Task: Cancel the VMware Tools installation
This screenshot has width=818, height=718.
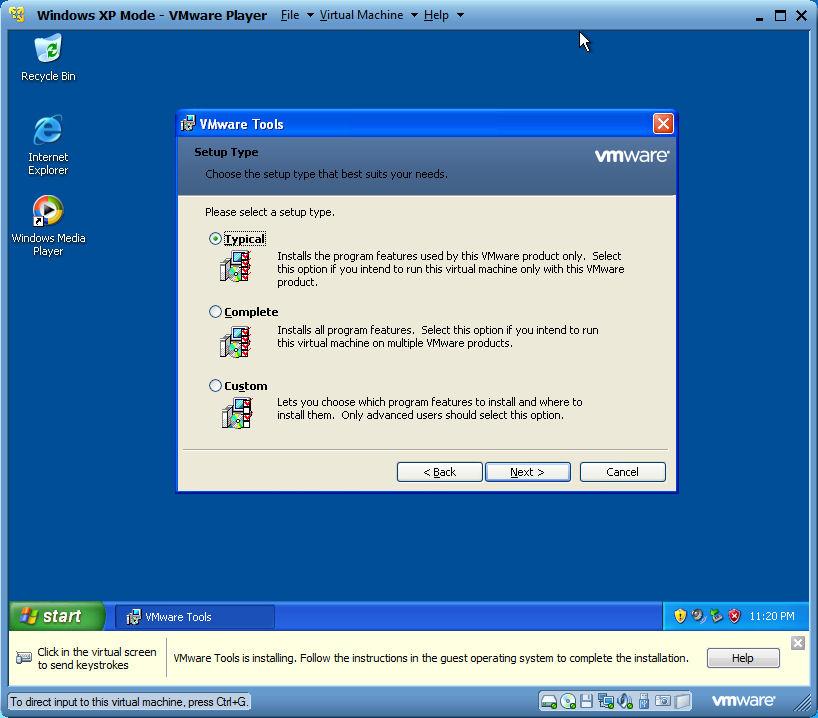Action: [622, 472]
